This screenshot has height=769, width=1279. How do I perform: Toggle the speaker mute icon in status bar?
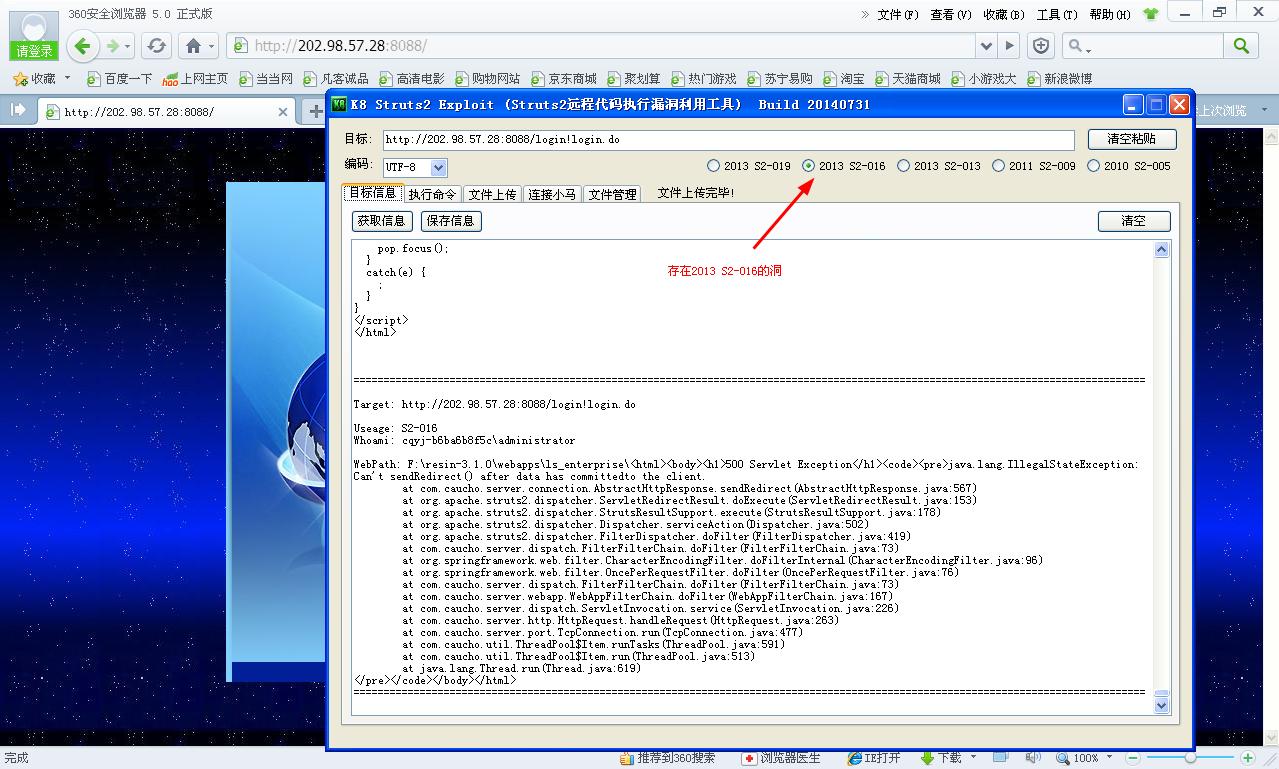click(x=1033, y=758)
